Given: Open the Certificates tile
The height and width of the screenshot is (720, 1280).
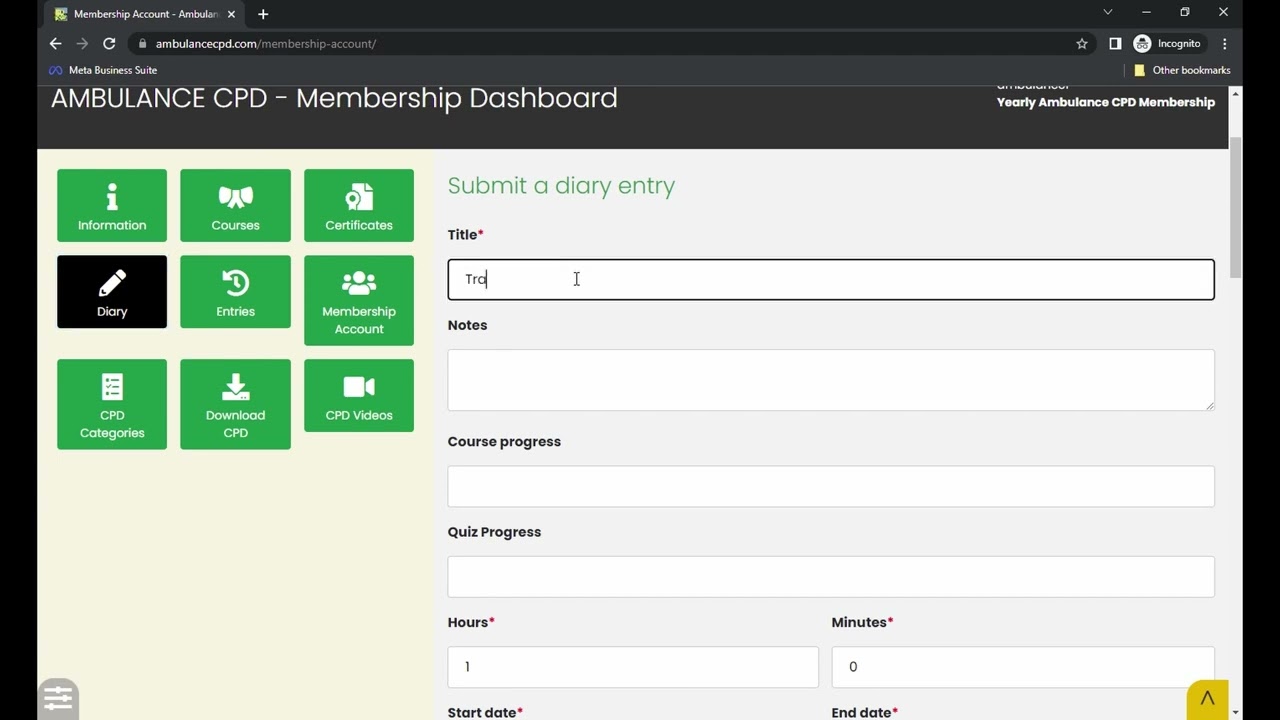Looking at the screenshot, I should click(x=359, y=205).
